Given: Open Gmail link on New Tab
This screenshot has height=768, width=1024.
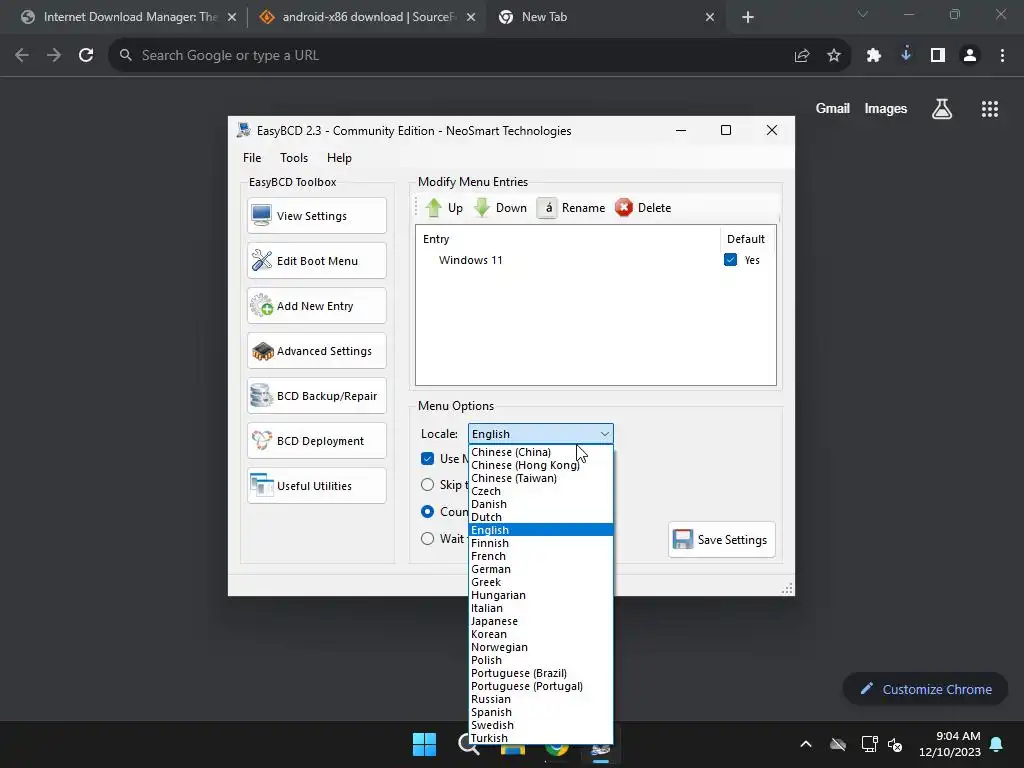Looking at the screenshot, I should (833, 108).
